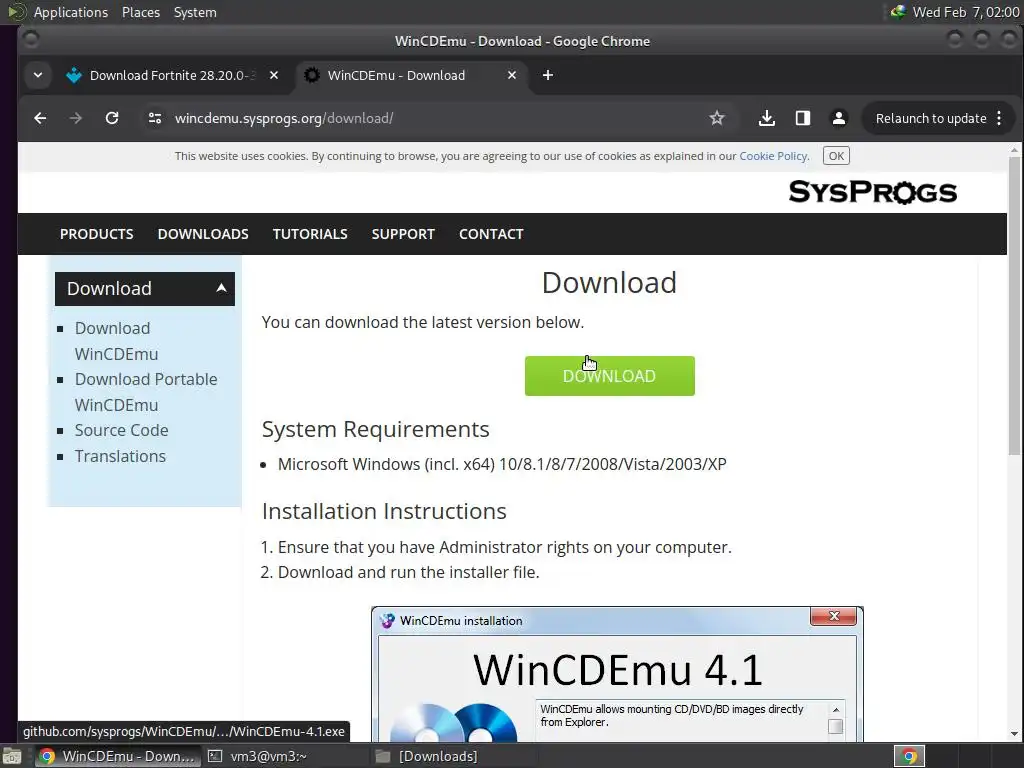The height and width of the screenshot is (768, 1024).
Task: Open the SUPPORT menu
Action: pyautogui.click(x=403, y=234)
